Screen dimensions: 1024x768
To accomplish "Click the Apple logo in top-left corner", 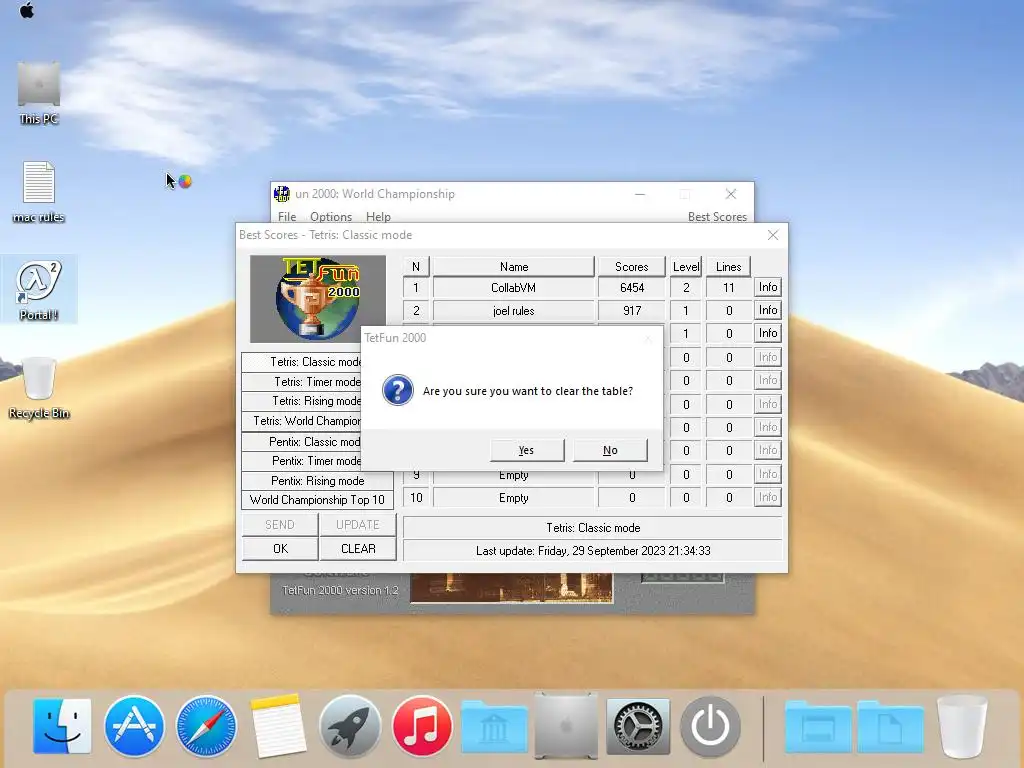I will pos(27,10).
